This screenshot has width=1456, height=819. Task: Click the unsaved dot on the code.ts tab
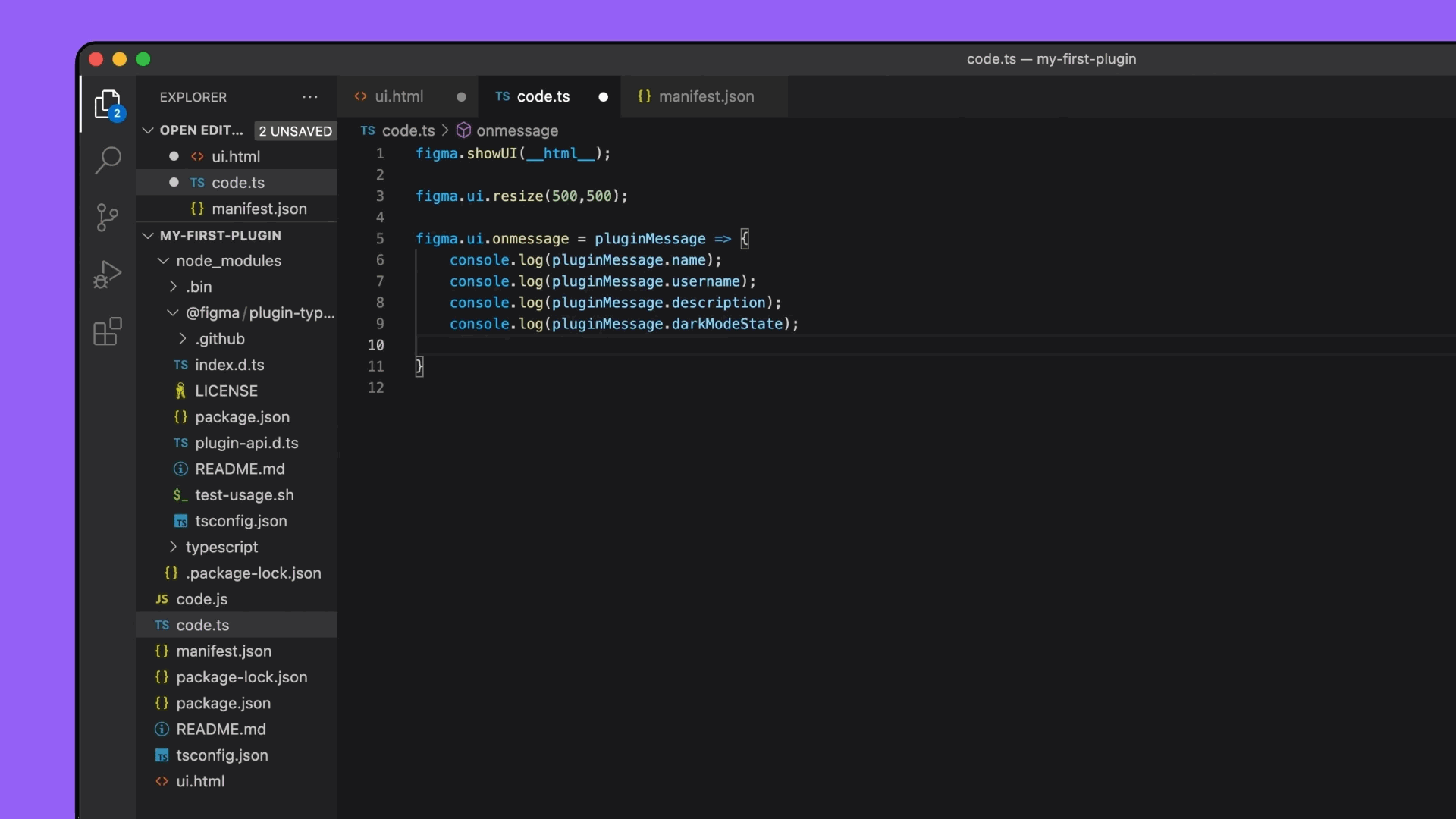click(x=603, y=97)
